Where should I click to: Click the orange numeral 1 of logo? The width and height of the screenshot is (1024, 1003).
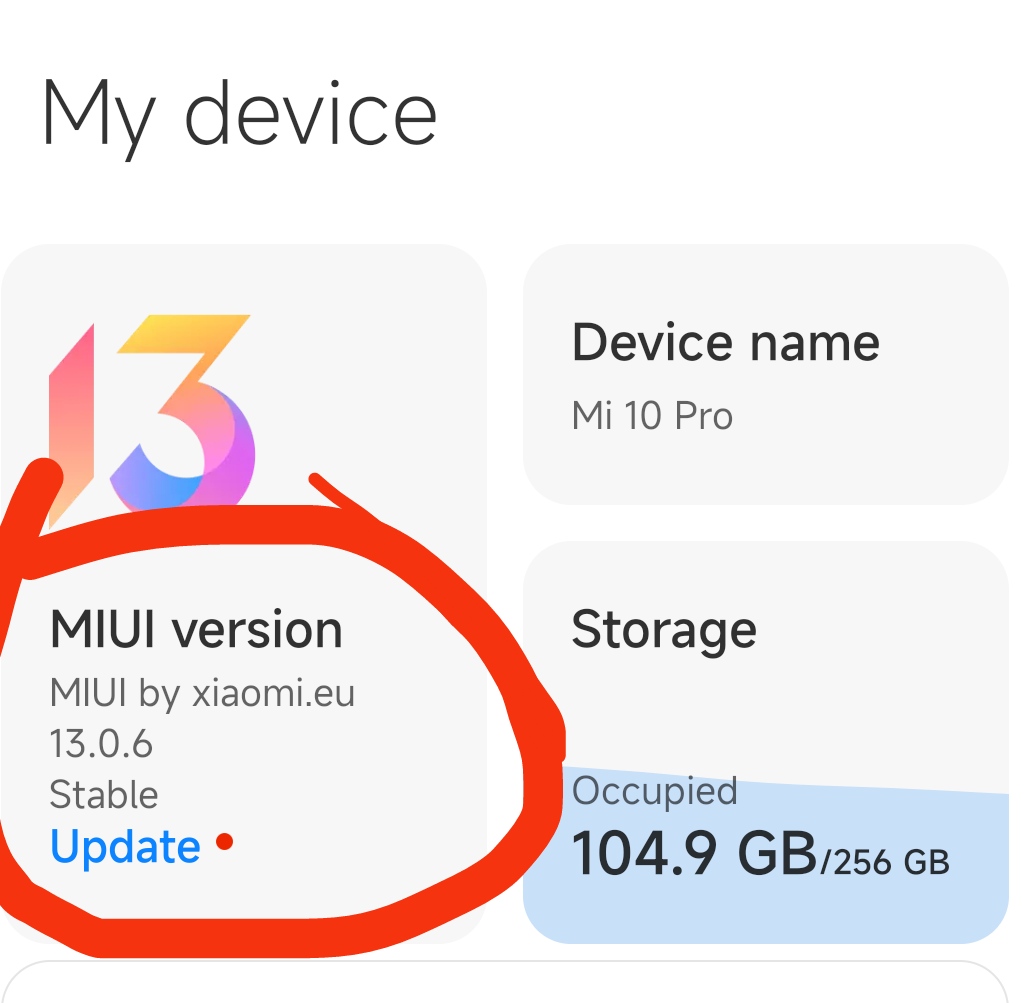pyautogui.click(x=72, y=423)
